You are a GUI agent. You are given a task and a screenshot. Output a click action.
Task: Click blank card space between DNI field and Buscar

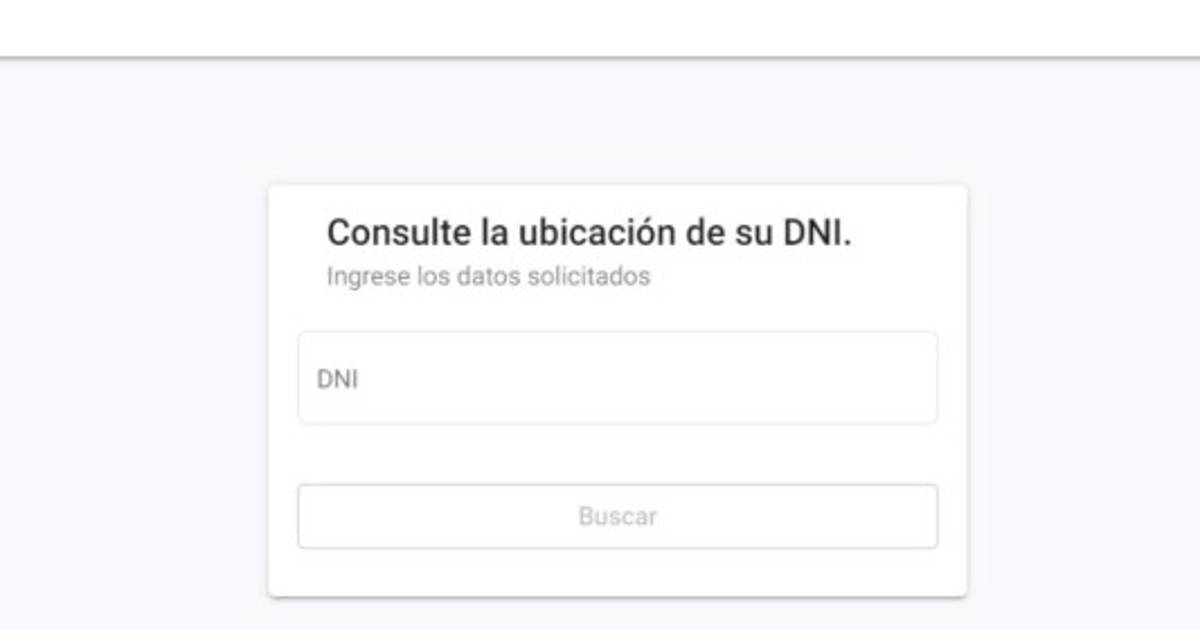(x=618, y=454)
